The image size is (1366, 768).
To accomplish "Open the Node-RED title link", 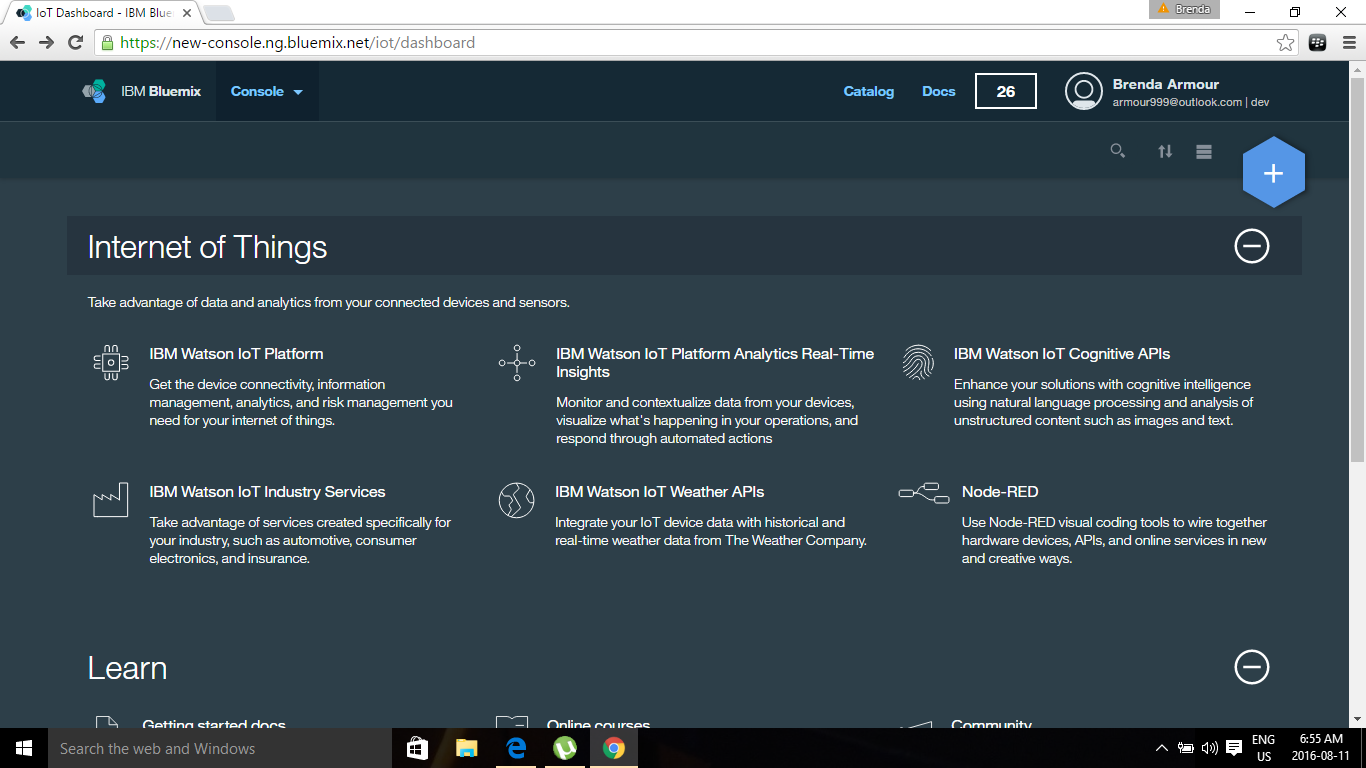I will tap(1000, 492).
